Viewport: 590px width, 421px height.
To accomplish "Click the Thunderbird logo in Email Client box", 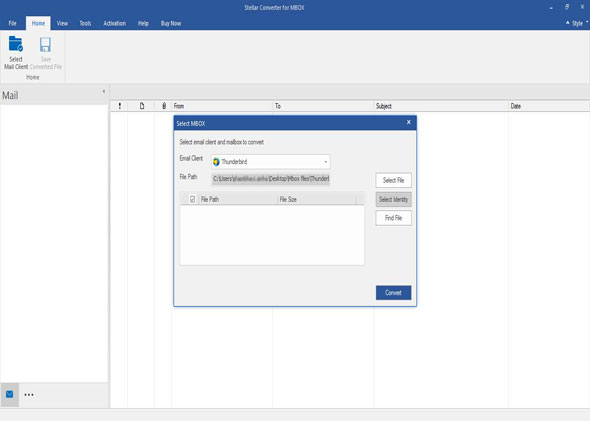I will pos(216,162).
